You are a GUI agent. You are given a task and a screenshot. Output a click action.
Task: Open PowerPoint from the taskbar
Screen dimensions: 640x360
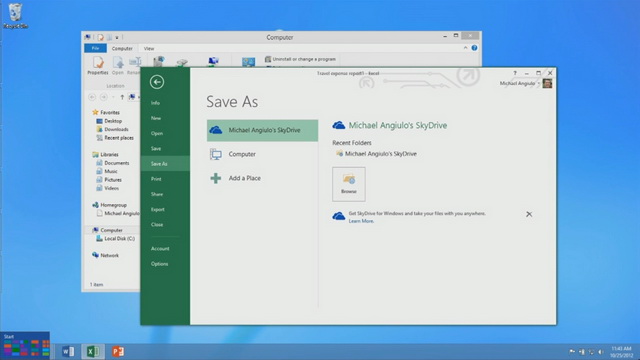point(118,351)
